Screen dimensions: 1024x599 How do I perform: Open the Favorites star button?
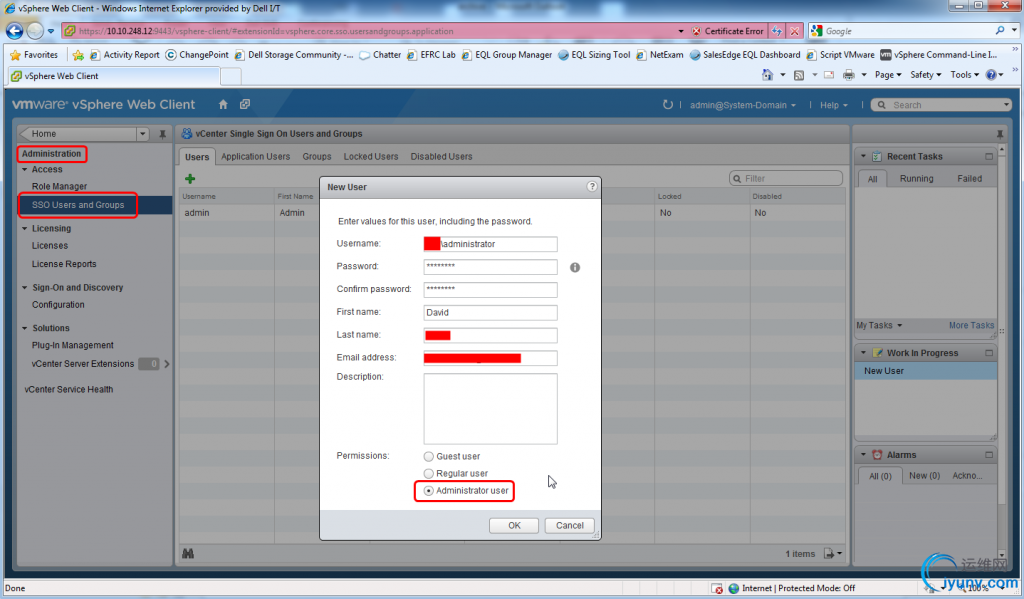tap(35, 55)
